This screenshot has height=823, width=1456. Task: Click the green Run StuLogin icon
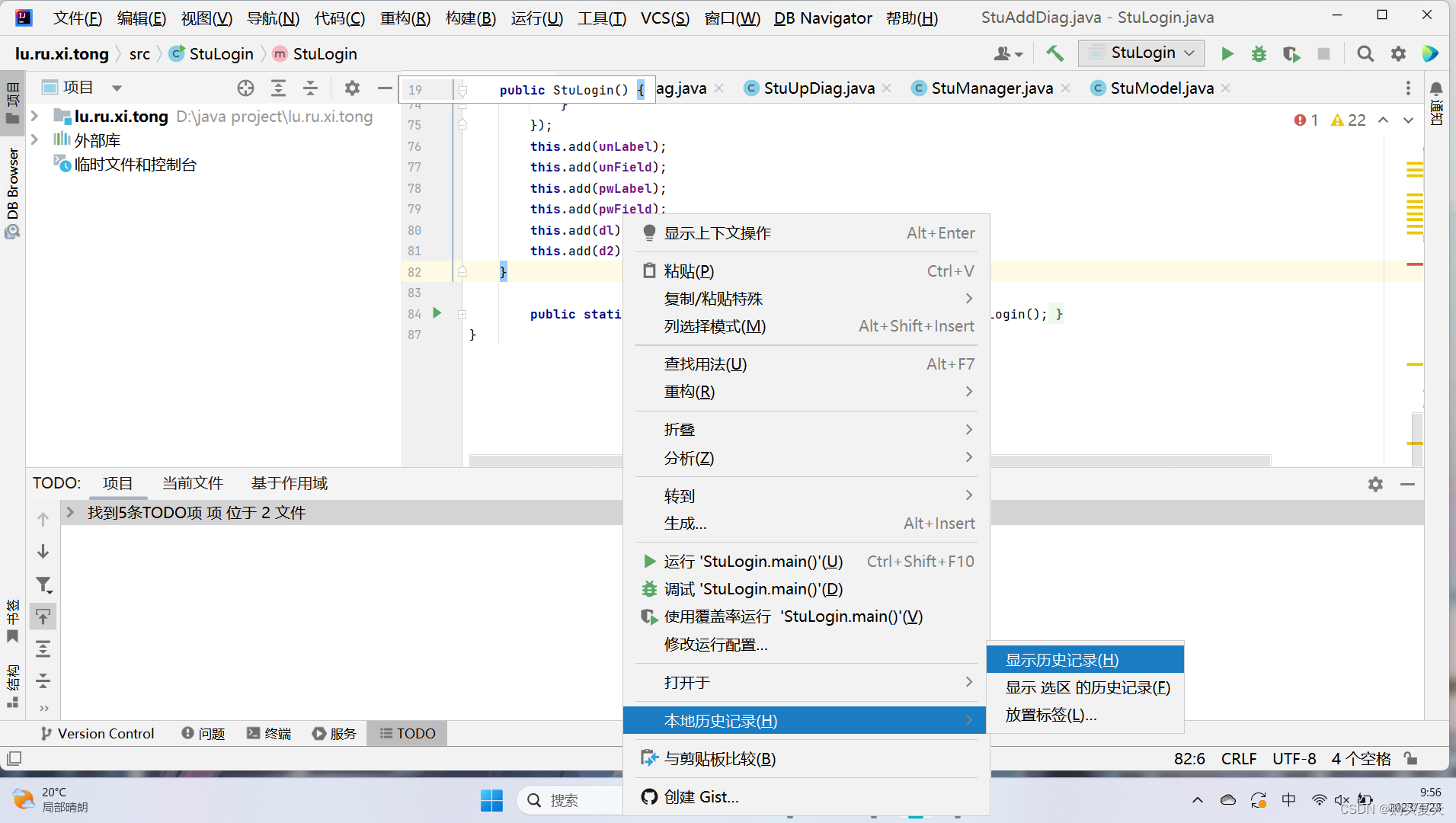tap(1227, 53)
